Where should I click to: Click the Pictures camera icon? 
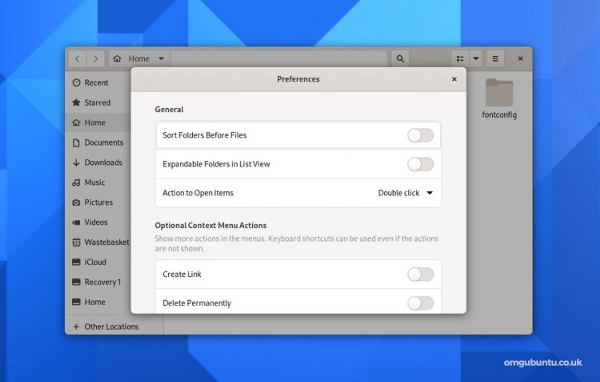click(x=76, y=202)
